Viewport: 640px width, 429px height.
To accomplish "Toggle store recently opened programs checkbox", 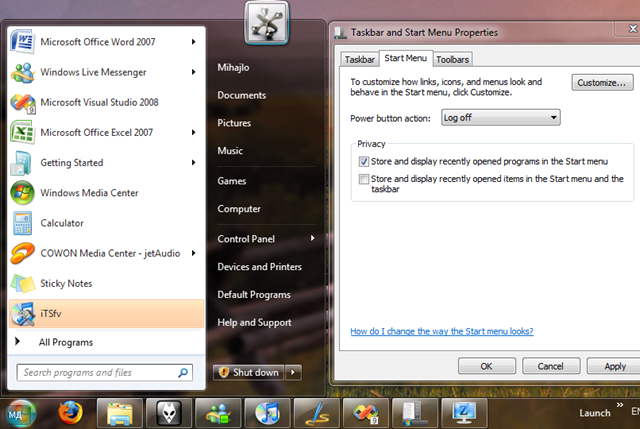I will pyautogui.click(x=364, y=162).
